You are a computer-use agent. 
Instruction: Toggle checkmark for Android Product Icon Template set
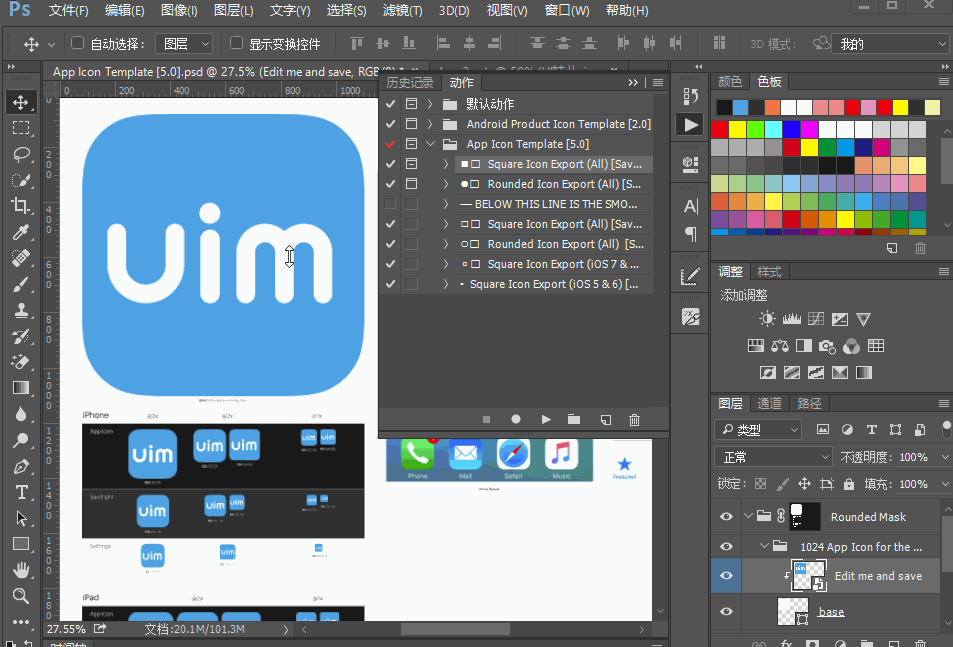tap(390, 124)
